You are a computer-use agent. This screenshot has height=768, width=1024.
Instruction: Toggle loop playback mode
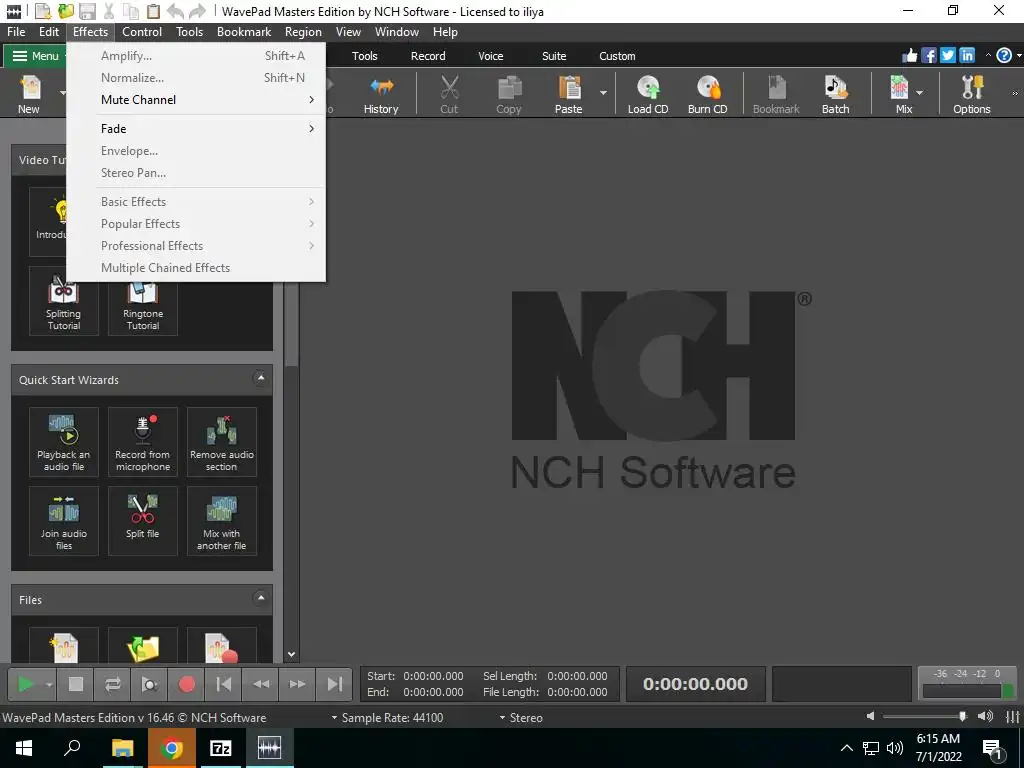click(112, 684)
